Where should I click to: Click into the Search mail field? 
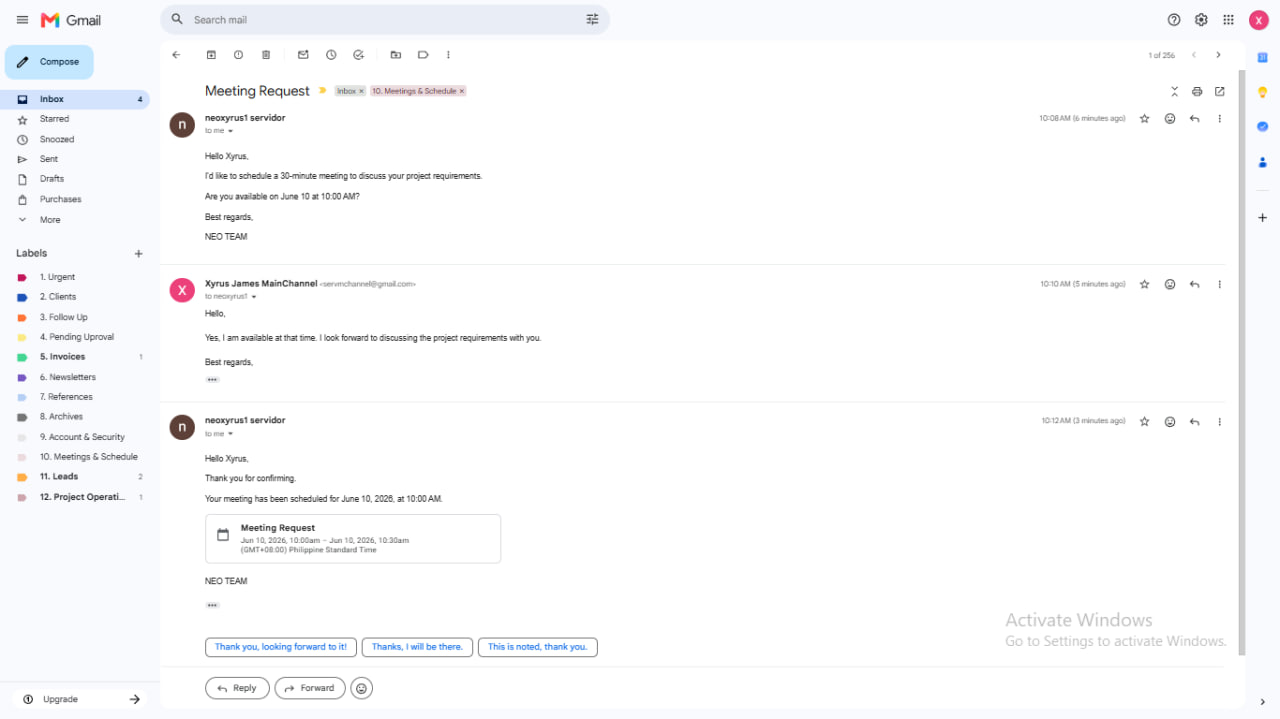385,20
